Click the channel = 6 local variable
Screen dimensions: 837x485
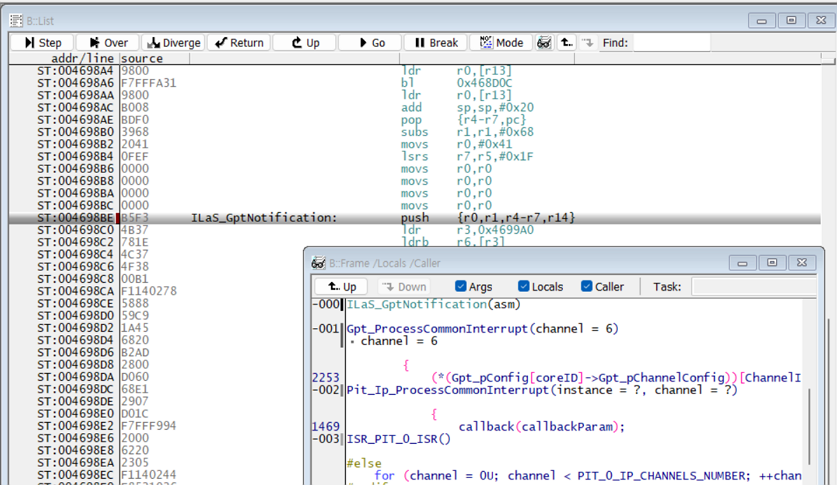point(399,341)
